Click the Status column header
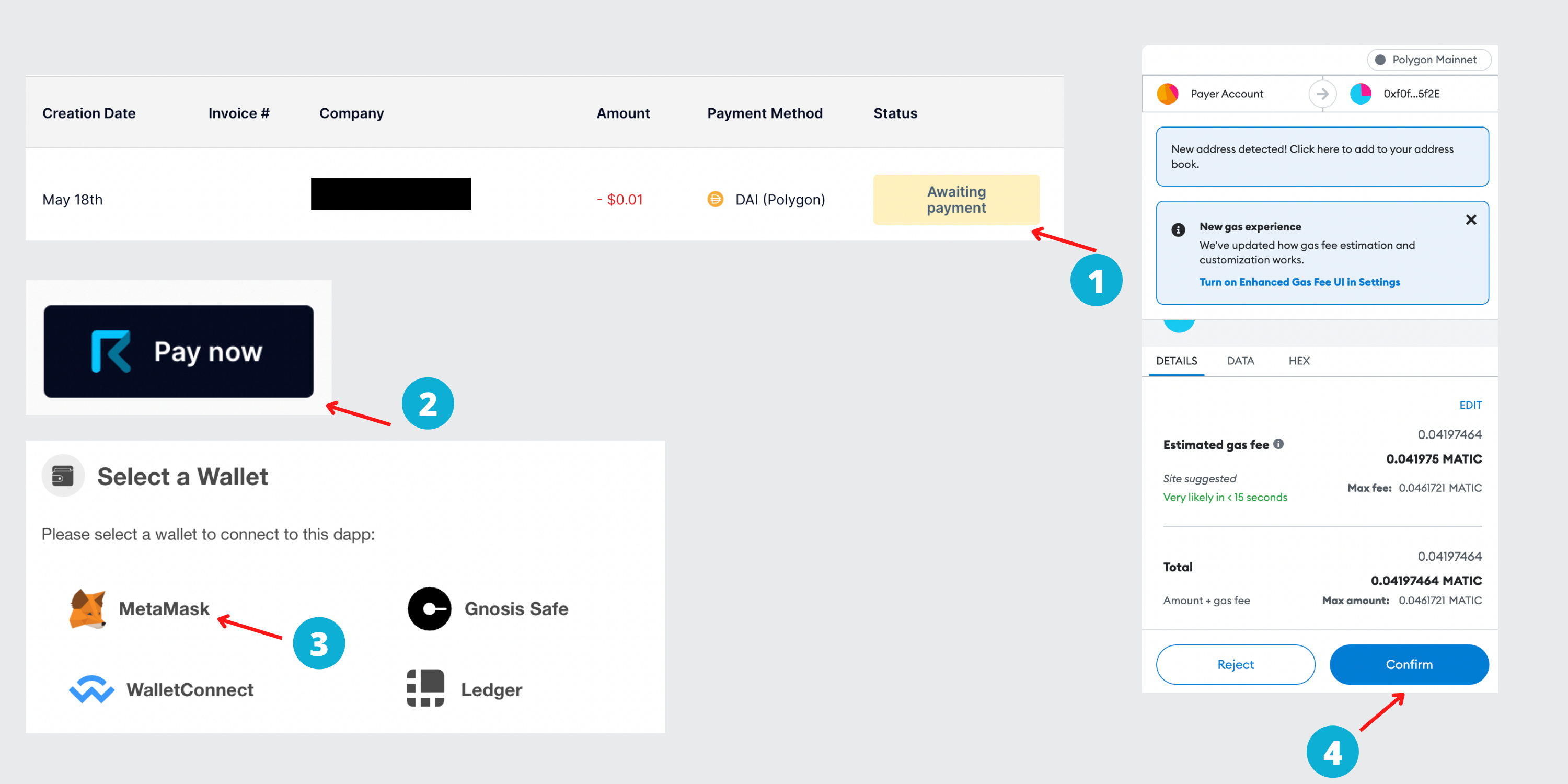 coord(895,113)
